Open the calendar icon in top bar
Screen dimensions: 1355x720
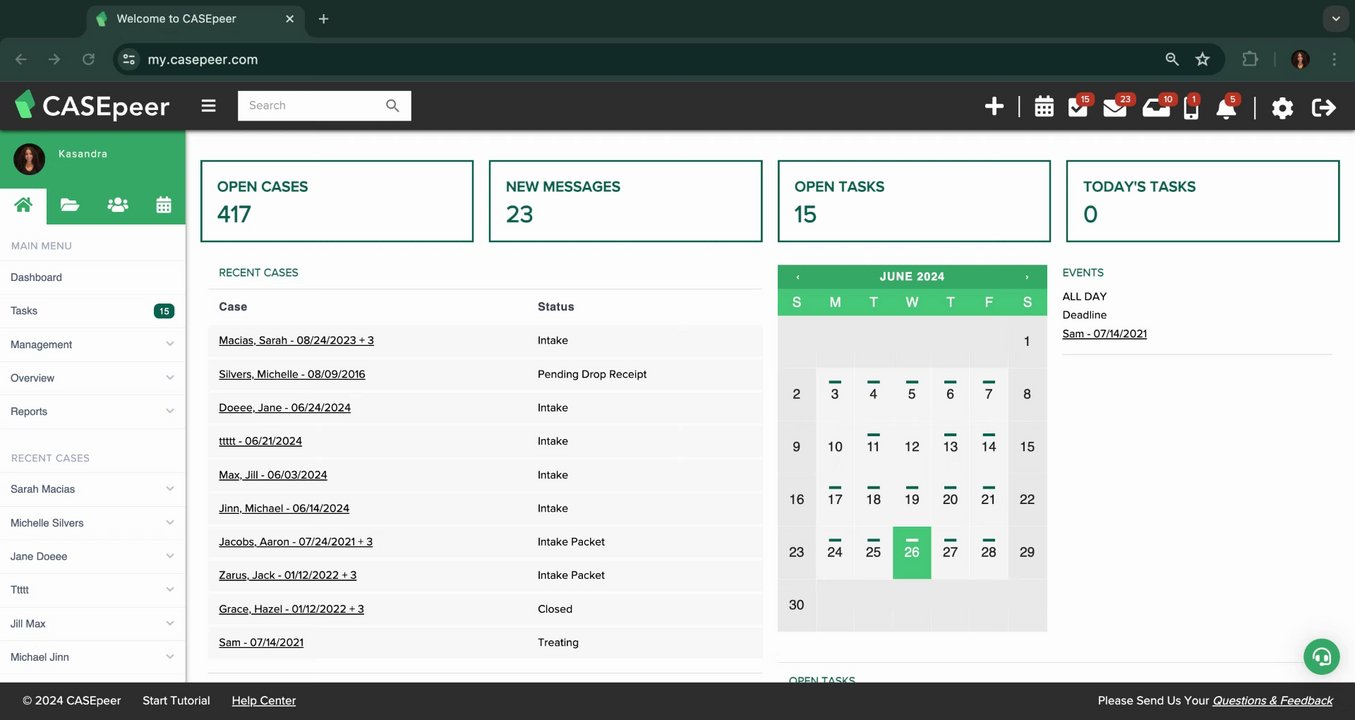point(1044,106)
